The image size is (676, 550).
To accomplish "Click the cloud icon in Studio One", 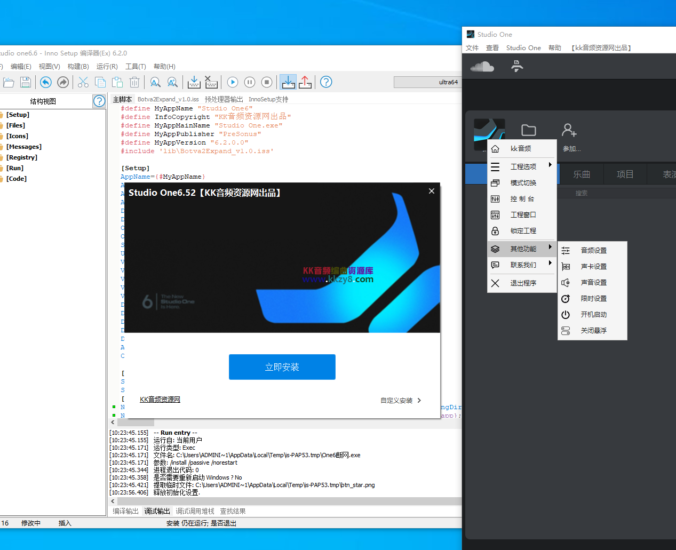I will (482, 66).
